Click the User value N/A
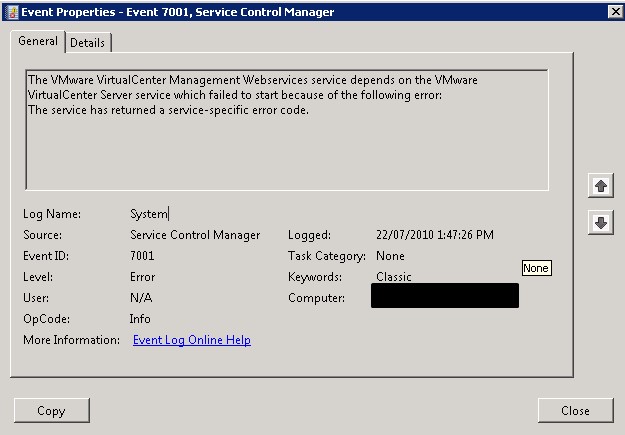625x435 pixels. [x=141, y=298]
